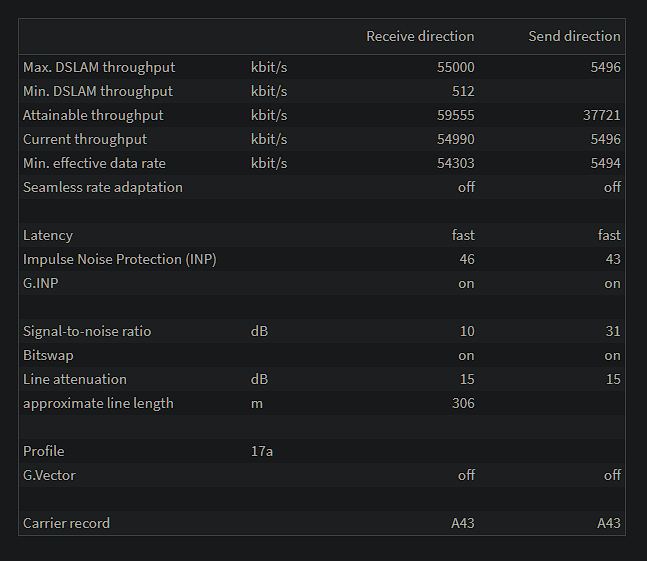The width and height of the screenshot is (647, 561).
Task: Select the Attainable throughput label
Action: (x=93, y=115)
